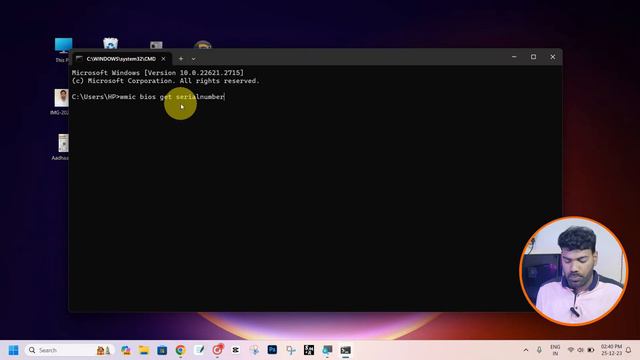
Task: Open the Windows Start menu
Action: (x=13, y=350)
